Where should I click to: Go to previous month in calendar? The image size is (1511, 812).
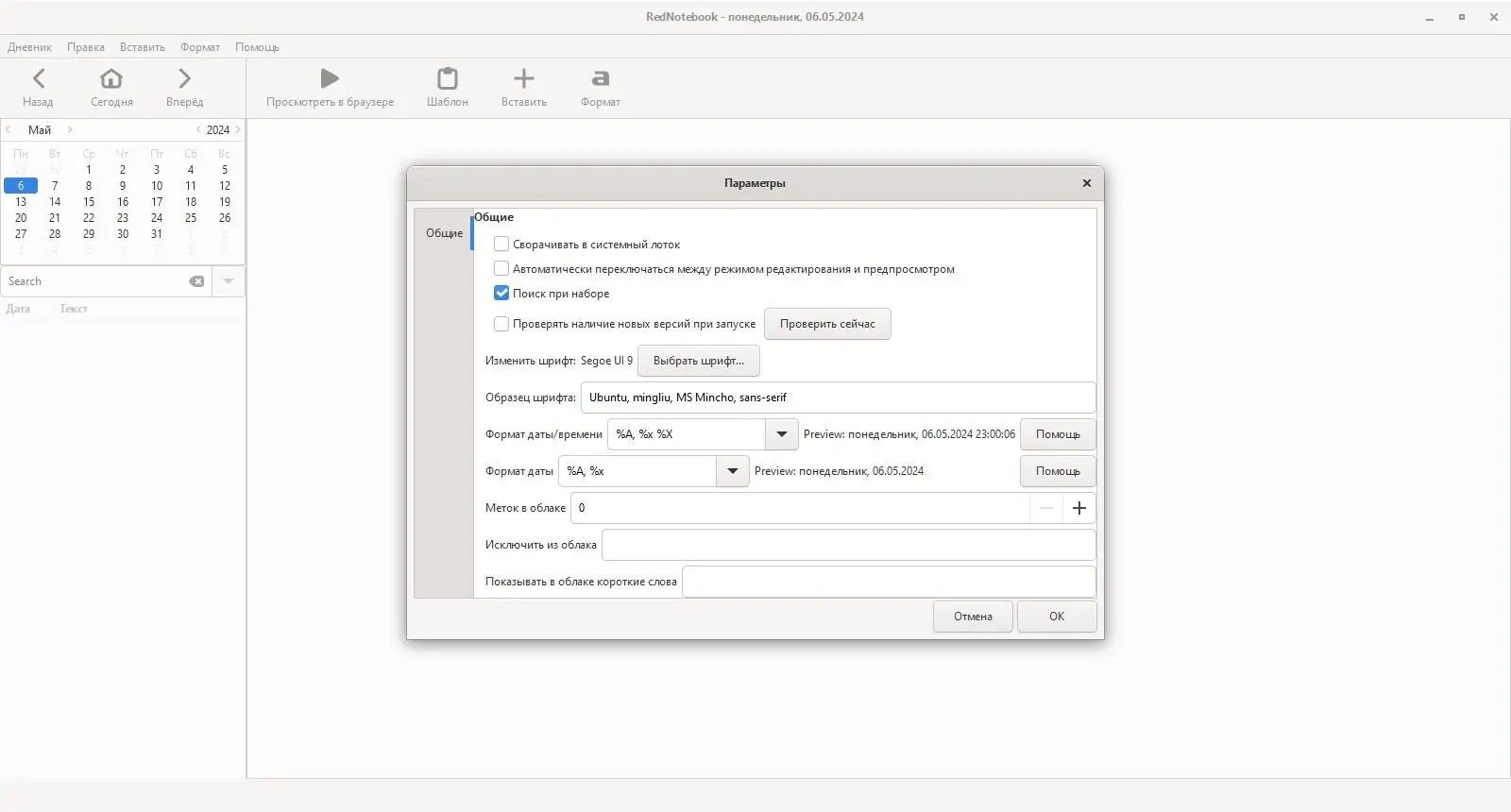pyautogui.click(x=8, y=129)
